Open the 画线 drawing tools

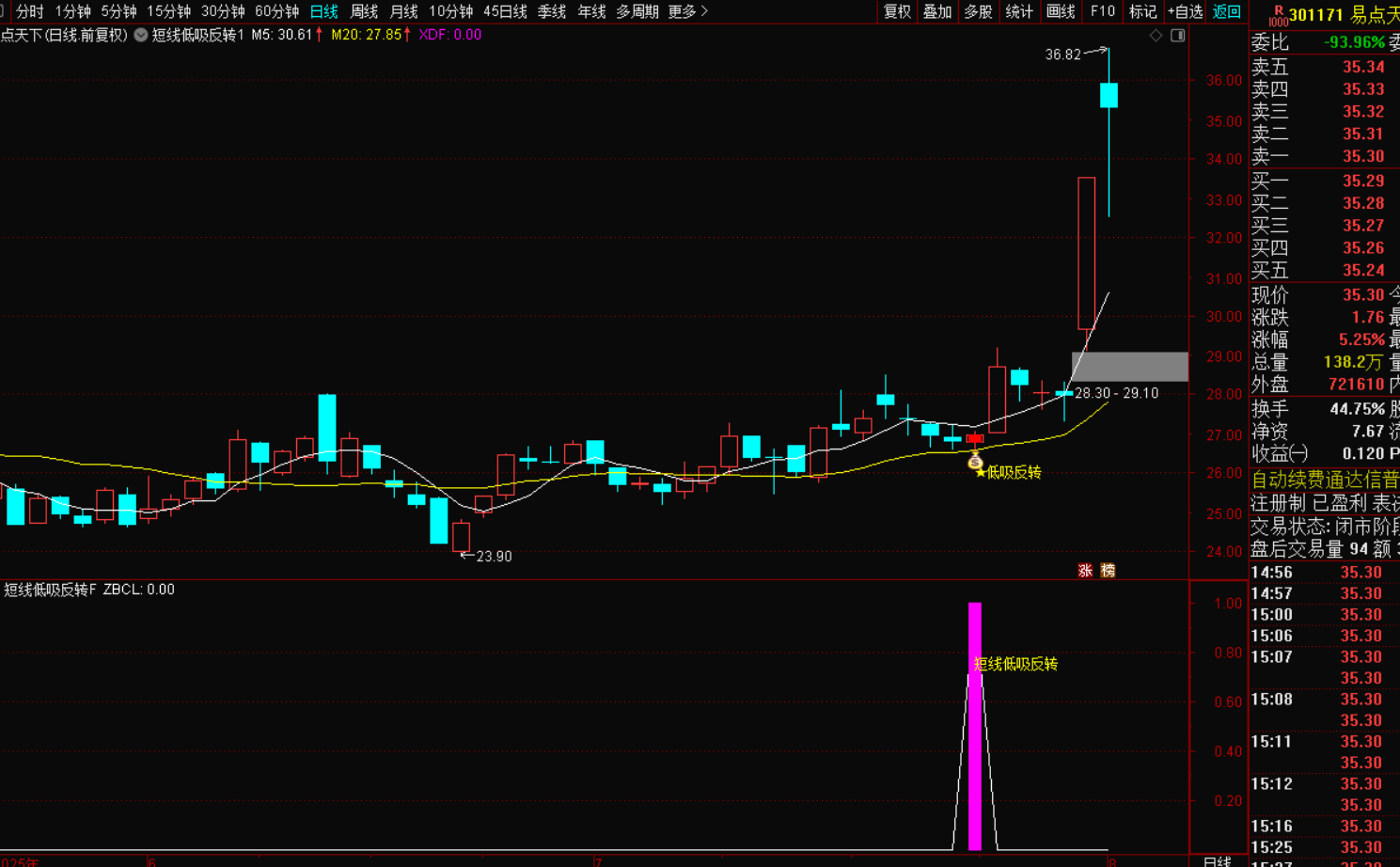(x=1061, y=11)
